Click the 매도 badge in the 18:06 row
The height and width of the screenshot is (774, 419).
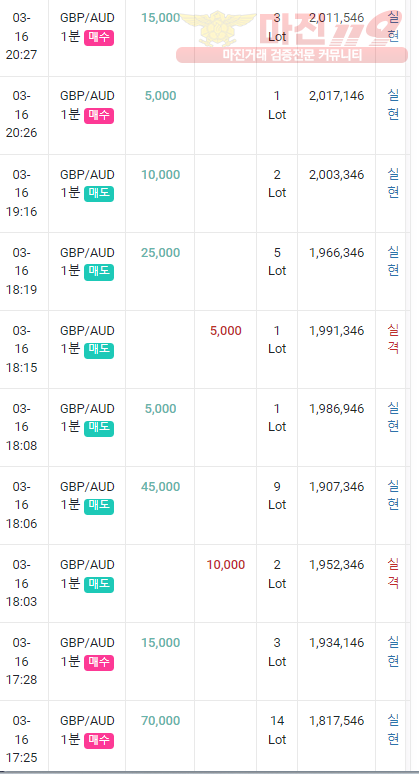pyautogui.click(x=99, y=506)
